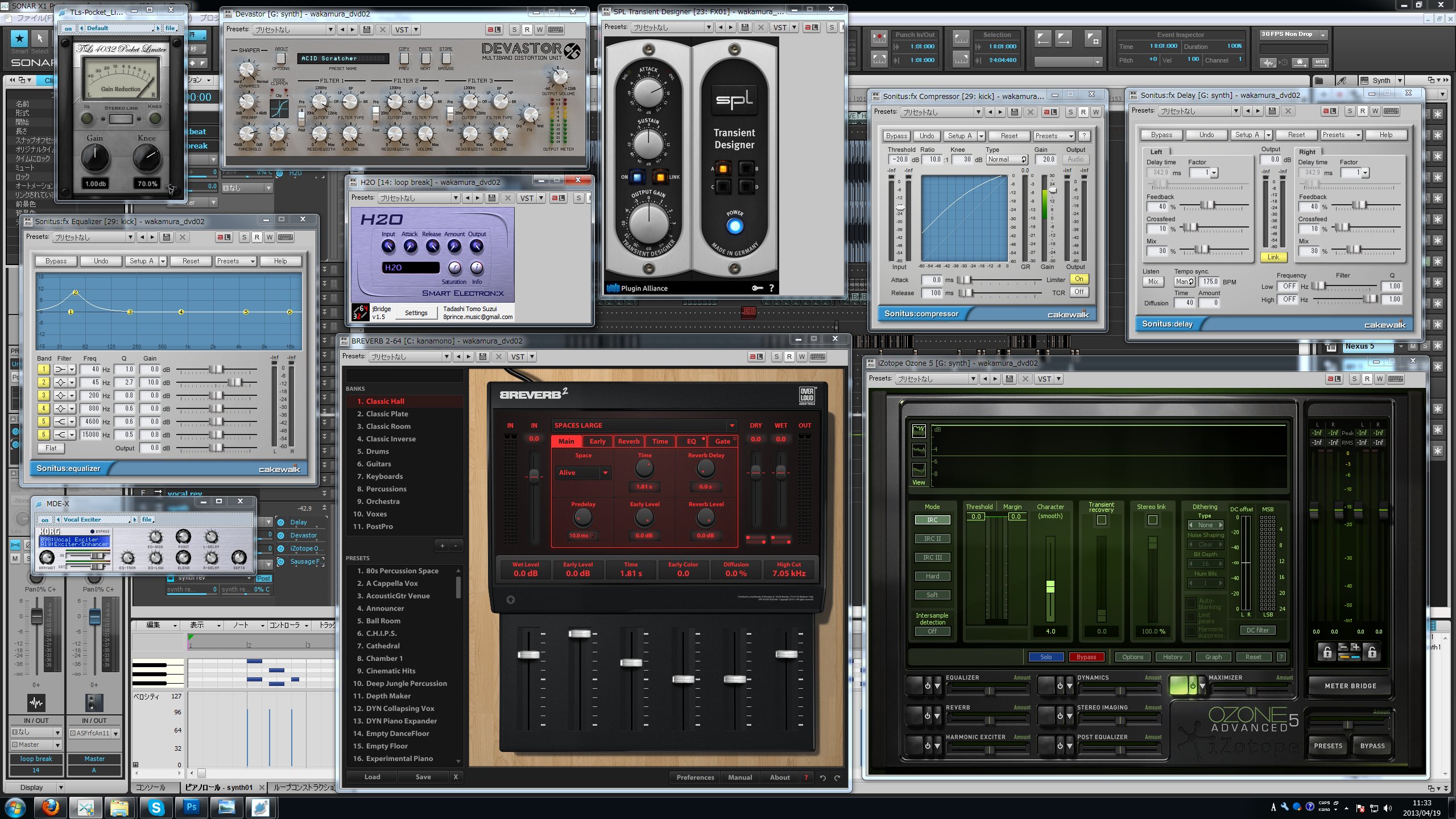Viewport: 1456px width, 819px height.
Task: Click H2O jBridge Settings button
Action: [x=416, y=313]
